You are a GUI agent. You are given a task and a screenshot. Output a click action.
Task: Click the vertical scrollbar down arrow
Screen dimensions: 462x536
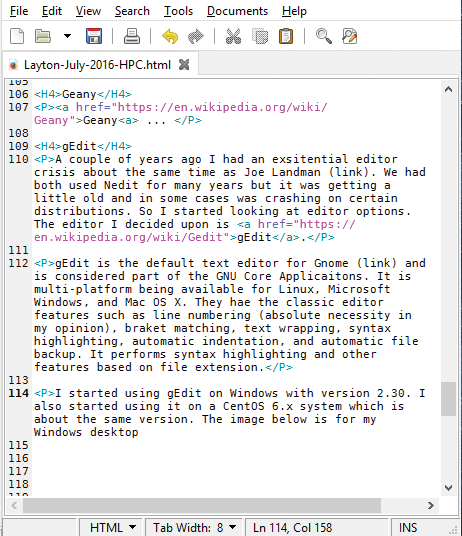click(x=448, y=487)
